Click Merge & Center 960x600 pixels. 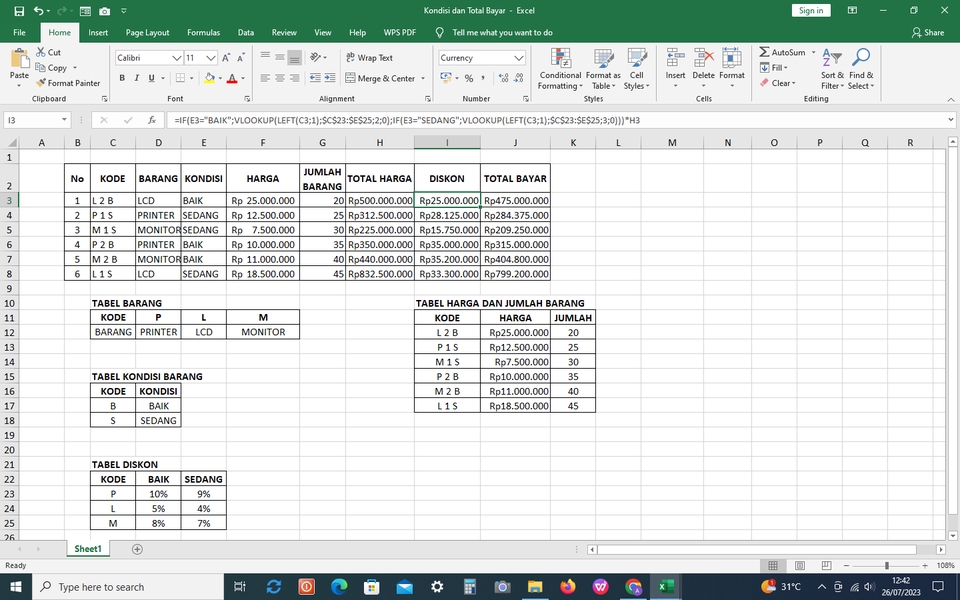380,78
